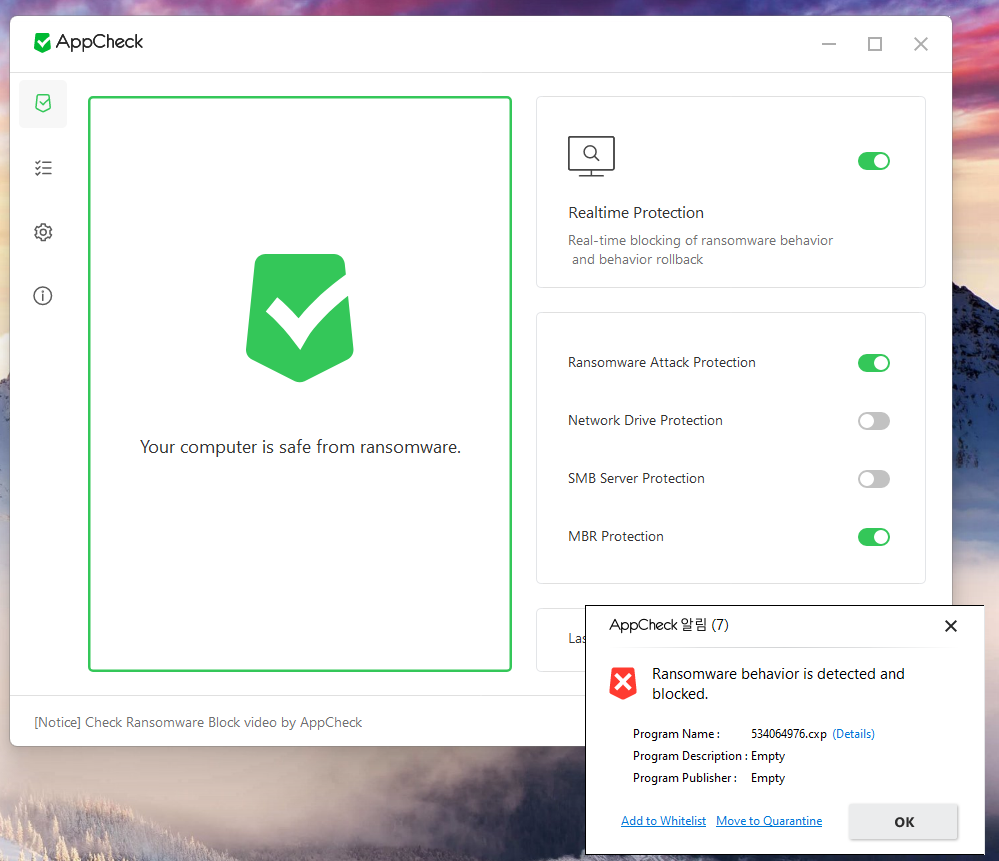
Task: Click 'Ransomware behavior is detected and blocked.' message
Action: [778, 683]
